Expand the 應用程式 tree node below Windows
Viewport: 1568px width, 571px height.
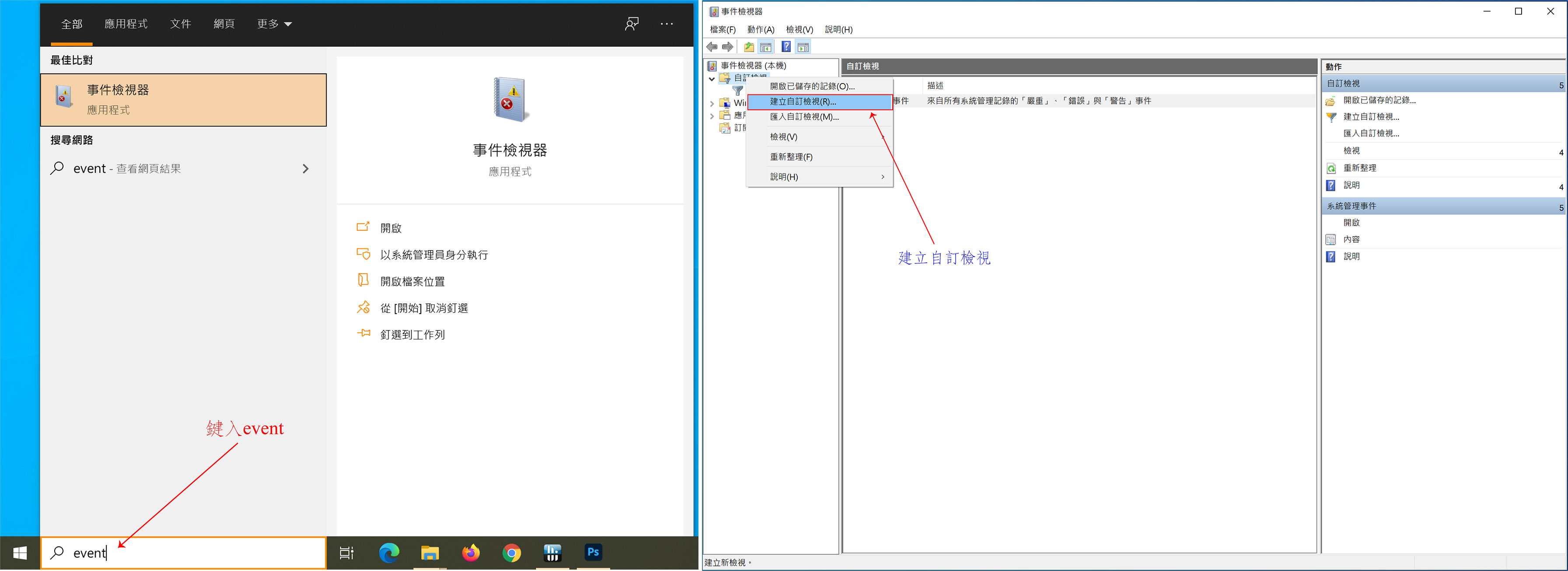[712, 116]
